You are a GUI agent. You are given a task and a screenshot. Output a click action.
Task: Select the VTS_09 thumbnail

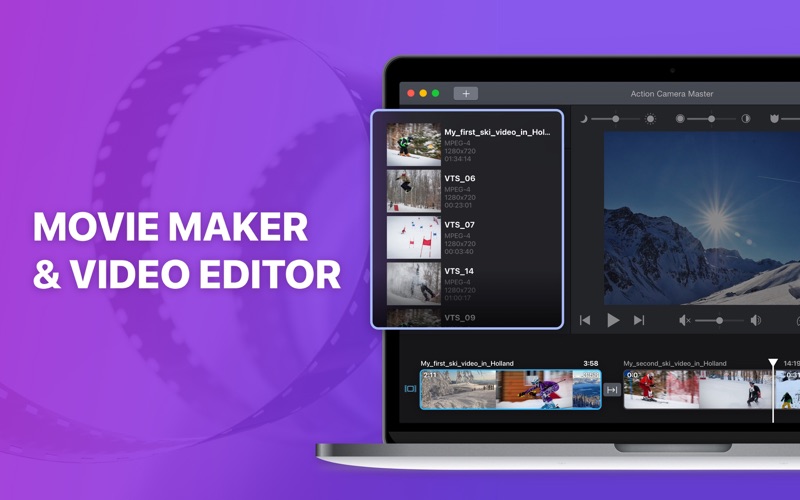pos(414,317)
